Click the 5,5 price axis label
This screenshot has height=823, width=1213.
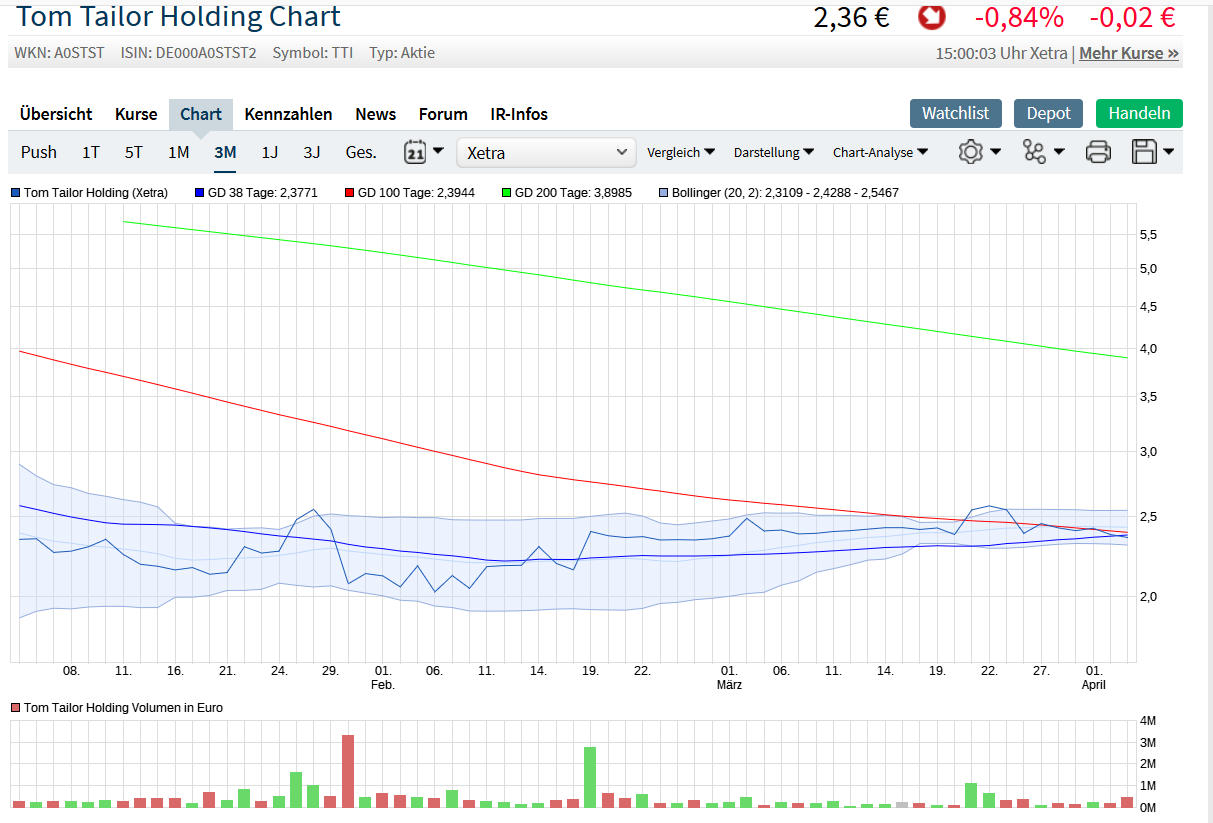pos(1148,234)
